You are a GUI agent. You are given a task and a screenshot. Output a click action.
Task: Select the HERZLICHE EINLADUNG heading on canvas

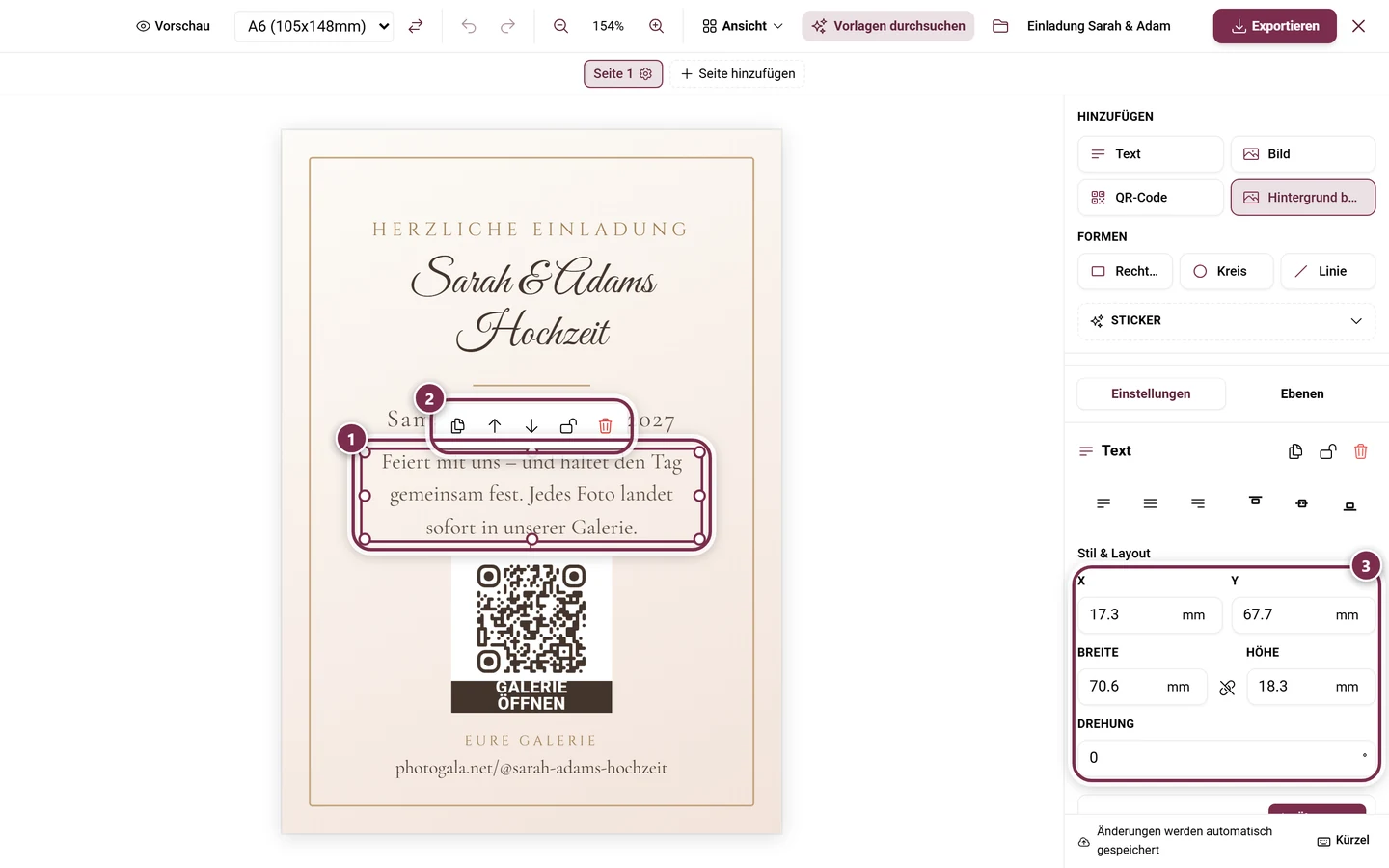tap(531, 230)
